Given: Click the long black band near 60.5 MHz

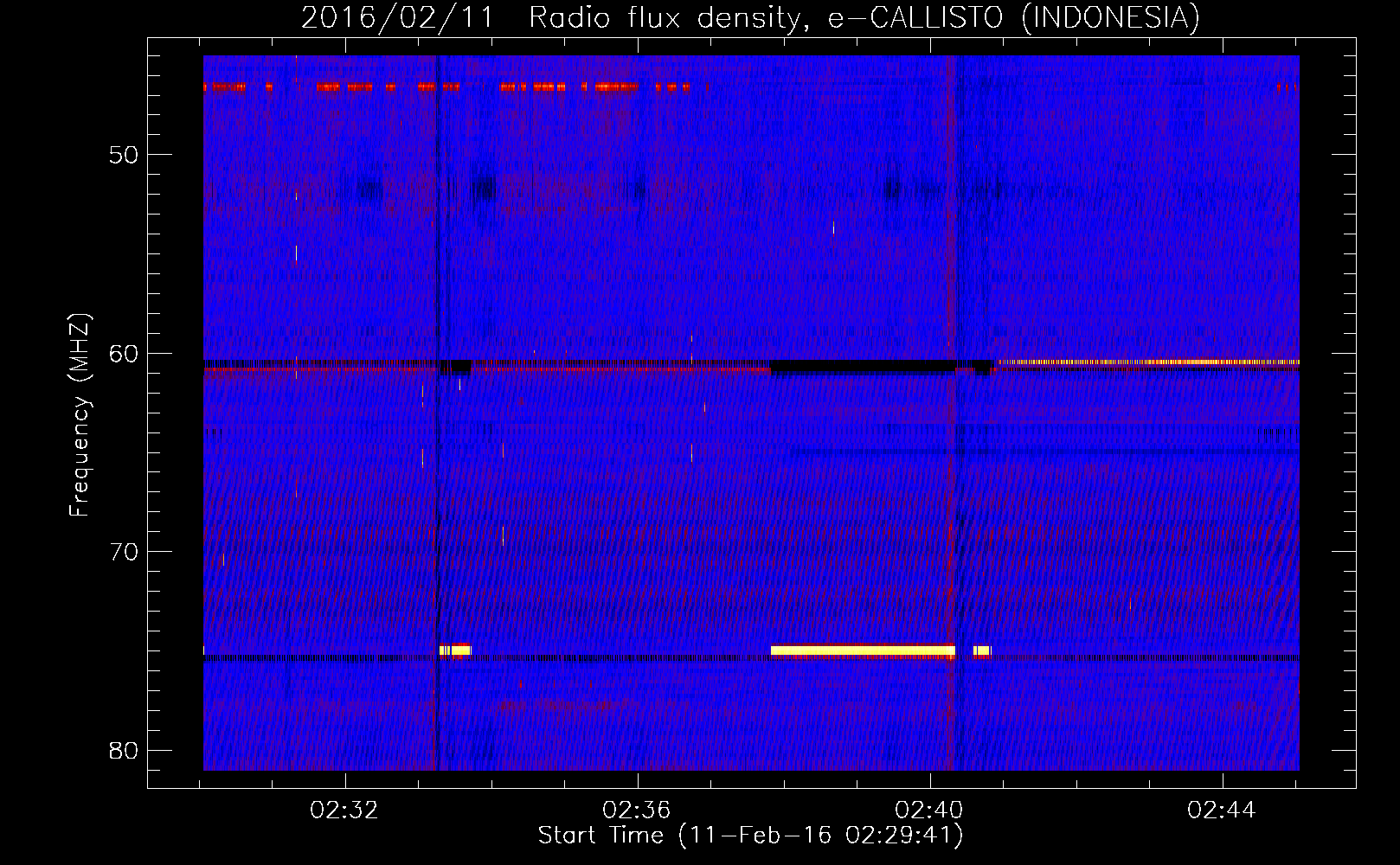Looking at the screenshot, I should 863,366.
